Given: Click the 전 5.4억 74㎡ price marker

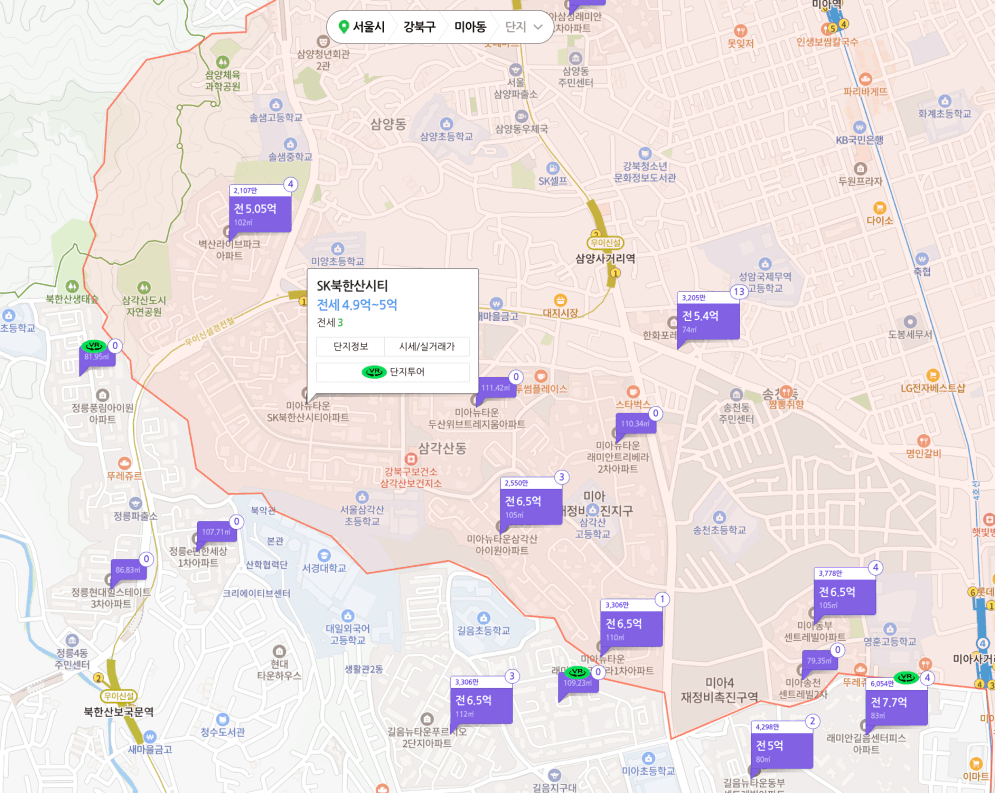Looking at the screenshot, I should [x=708, y=320].
